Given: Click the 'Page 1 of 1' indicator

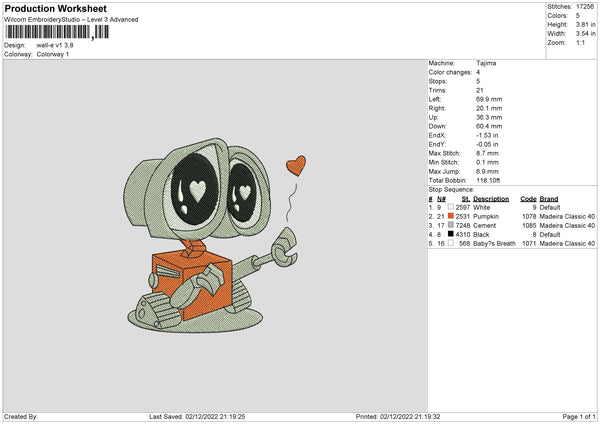Looking at the screenshot, I should click(579, 416).
